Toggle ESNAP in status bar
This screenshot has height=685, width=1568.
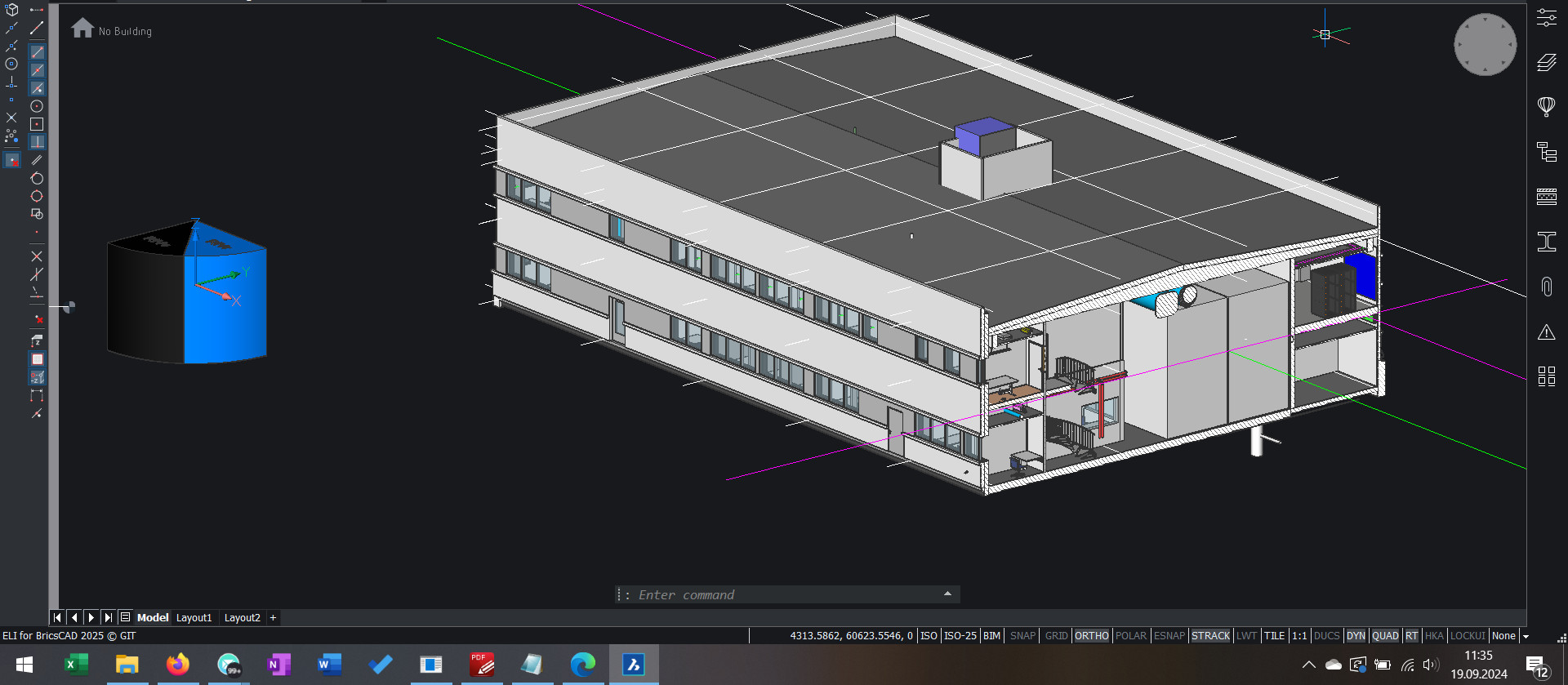[1169, 635]
